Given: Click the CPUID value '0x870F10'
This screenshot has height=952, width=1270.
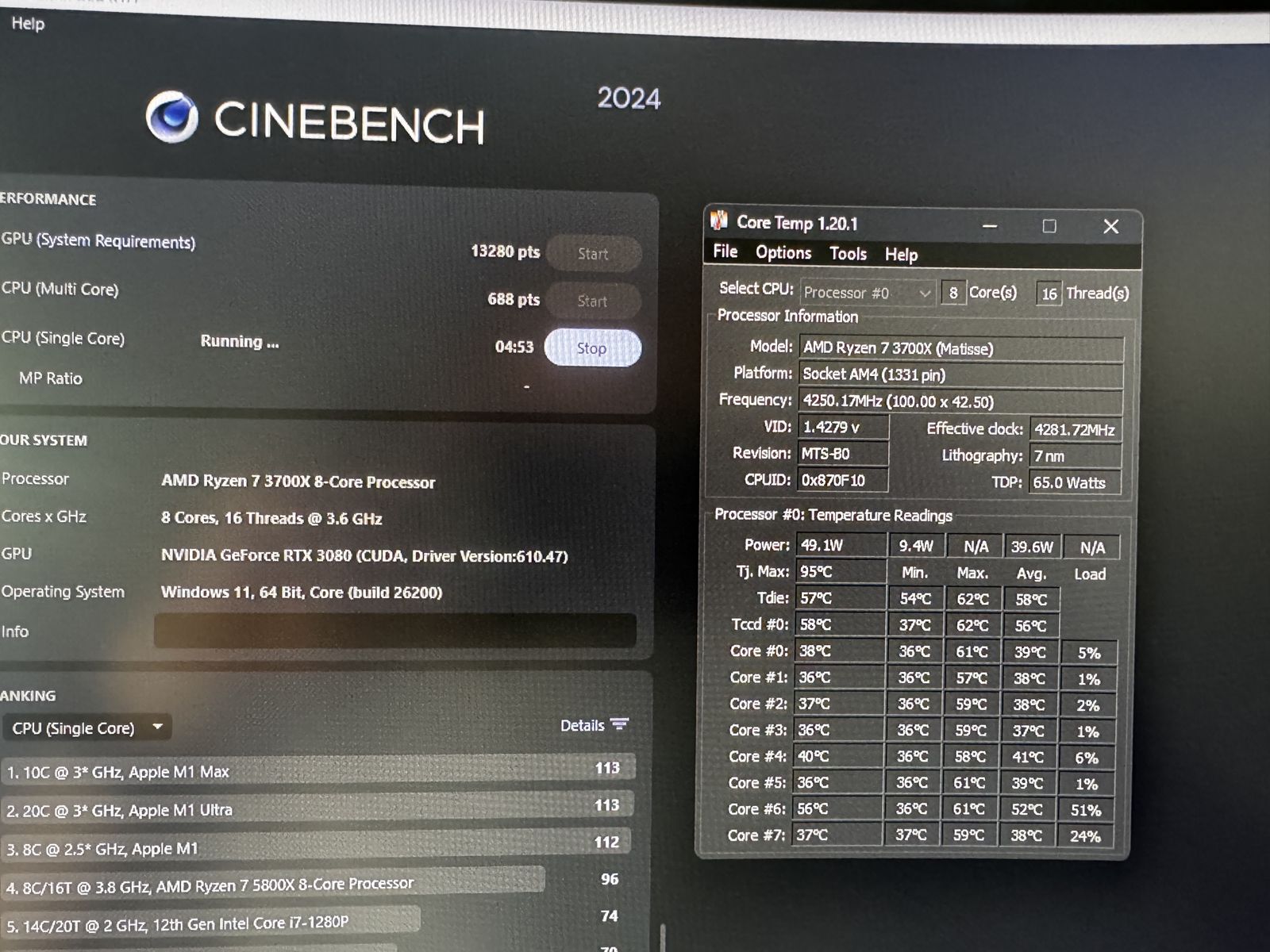Looking at the screenshot, I should (842, 480).
